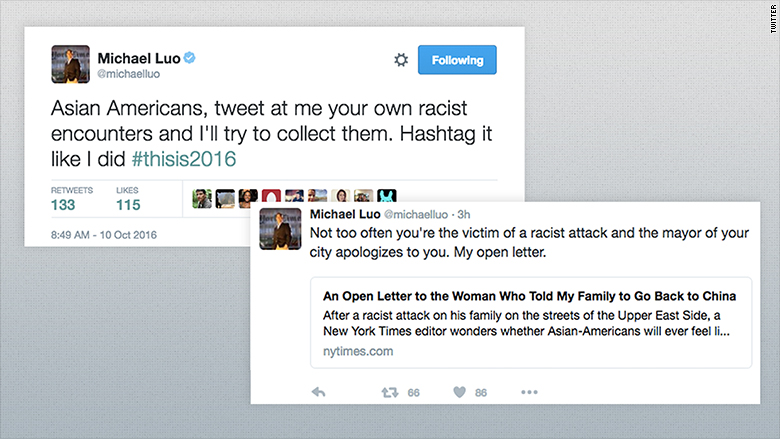Open the more options ellipsis
Viewport: 780px width, 439px height.
(x=529, y=392)
